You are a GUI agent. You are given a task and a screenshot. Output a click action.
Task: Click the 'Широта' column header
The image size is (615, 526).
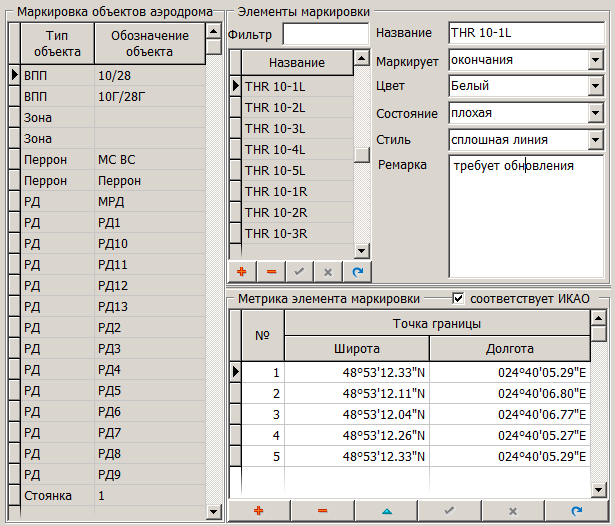(356, 348)
